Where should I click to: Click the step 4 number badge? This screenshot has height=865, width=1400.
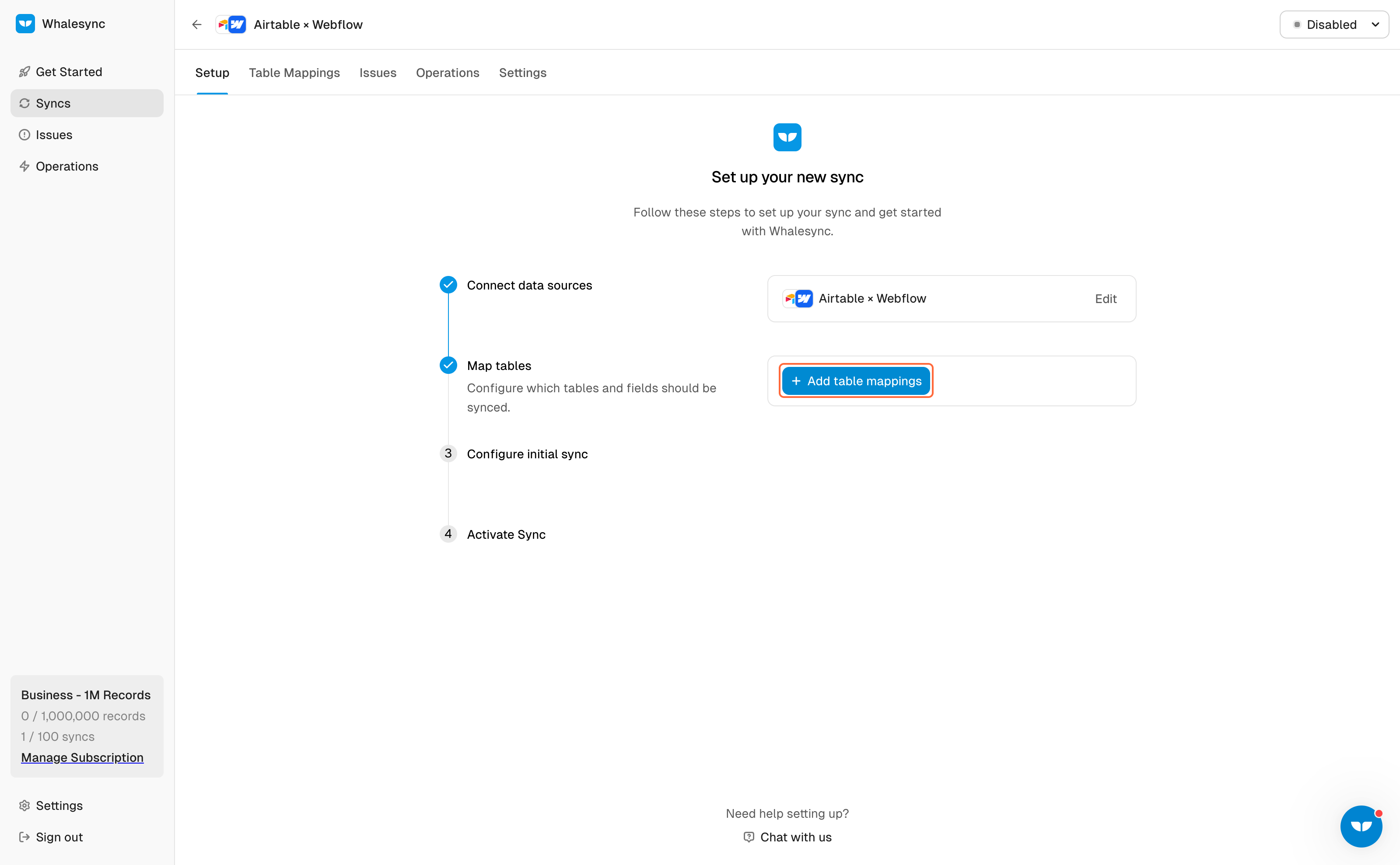click(448, 534)
